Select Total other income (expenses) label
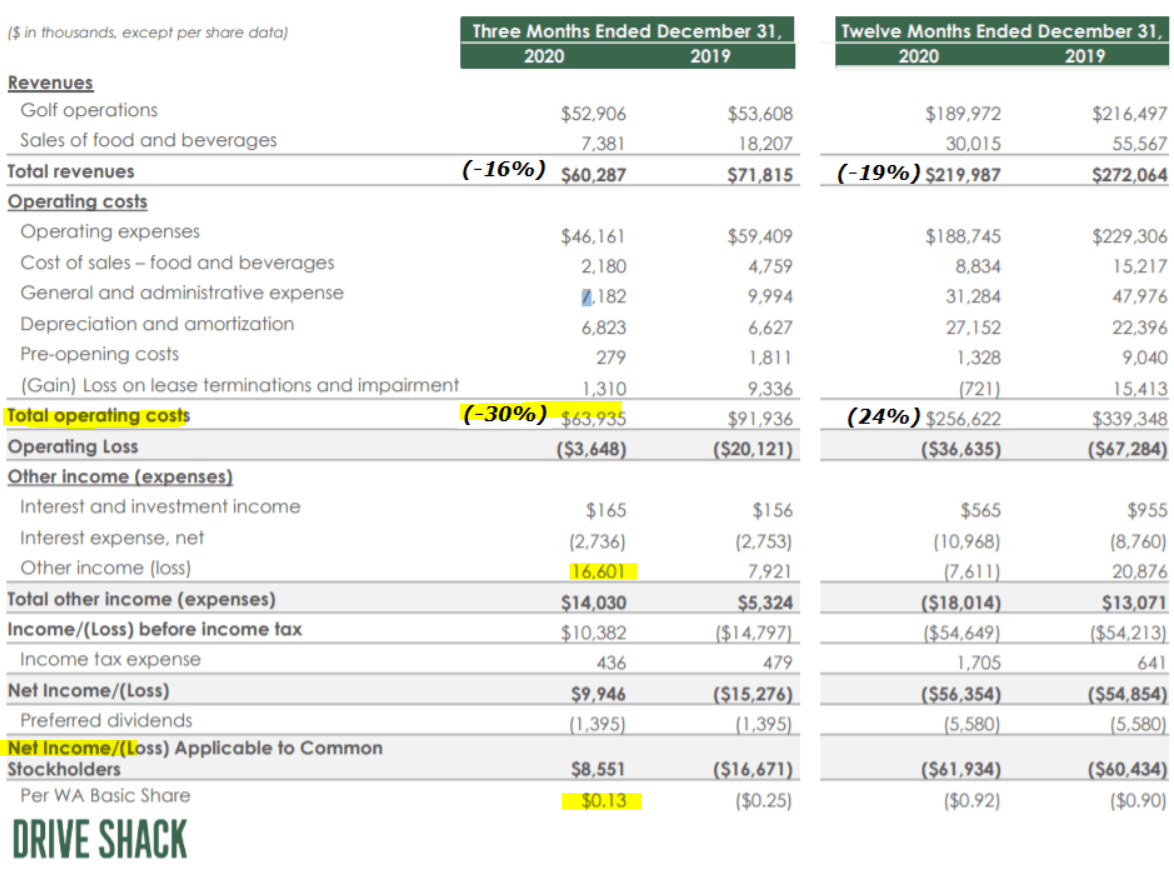1174x871 pixels. click(142, 599)
